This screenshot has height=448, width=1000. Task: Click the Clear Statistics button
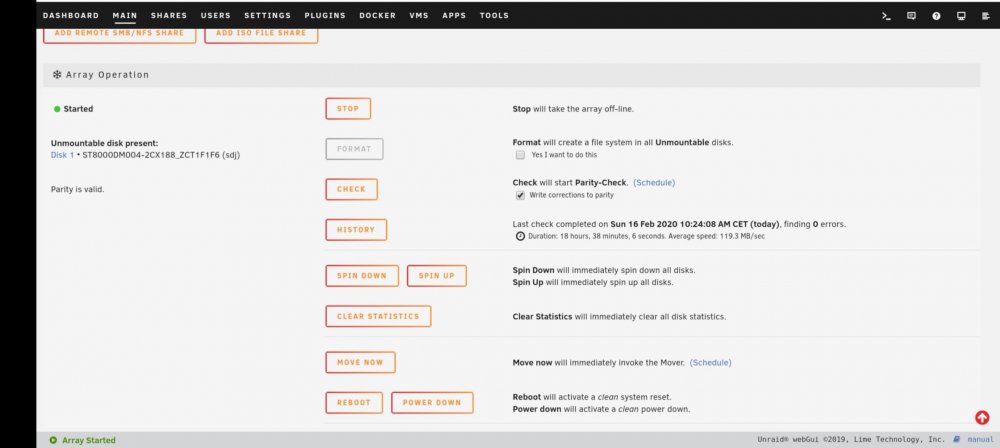[378, 316]
